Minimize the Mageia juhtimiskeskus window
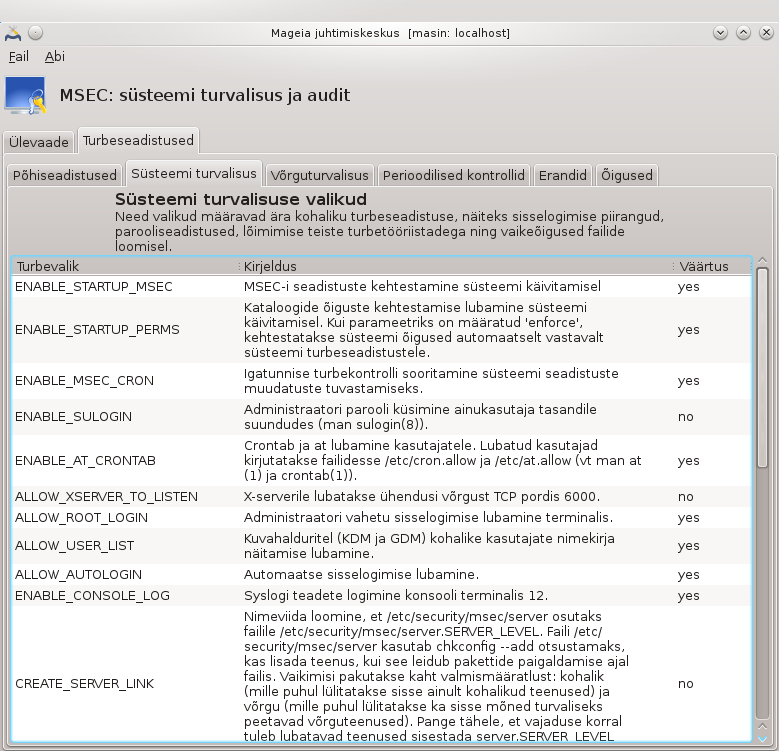 coord(720,33)
